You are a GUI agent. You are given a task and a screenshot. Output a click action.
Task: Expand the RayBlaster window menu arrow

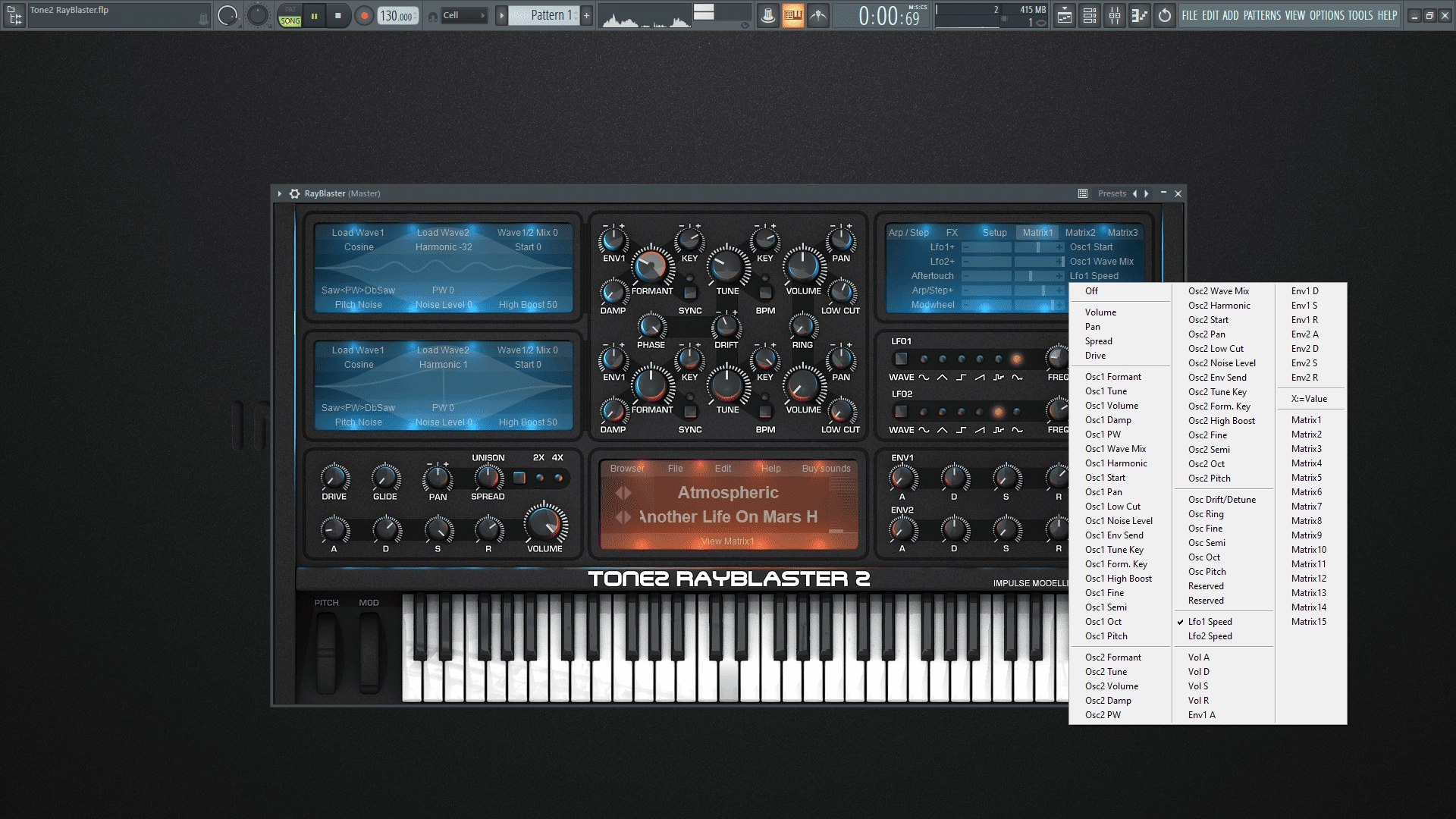click(x=279, y=193)
